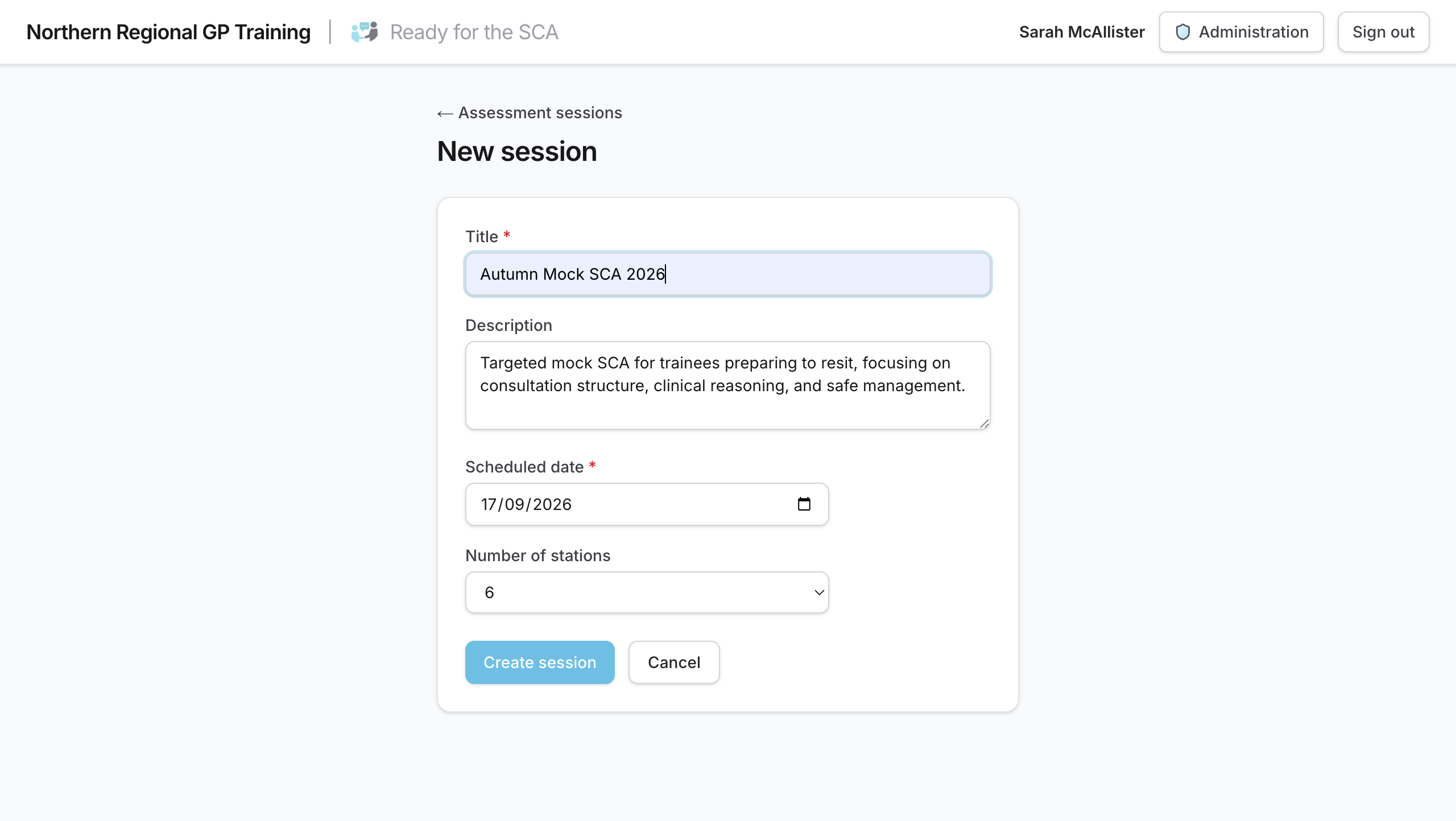Screen dimensions: 1456x821
Task: Click the Scheduled date label
Action: (524, 467)
